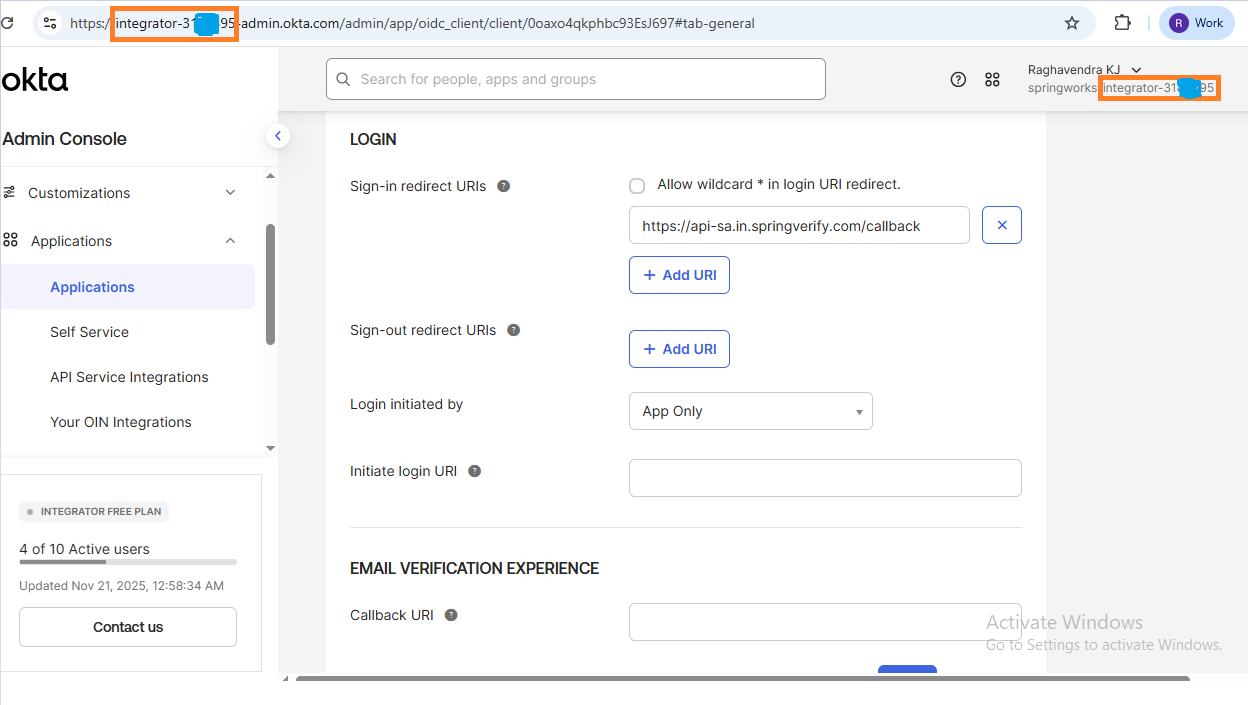Open the Login initiated by dropdown
This screenshot has height=705, width=1248.
(x=750, y=411)
